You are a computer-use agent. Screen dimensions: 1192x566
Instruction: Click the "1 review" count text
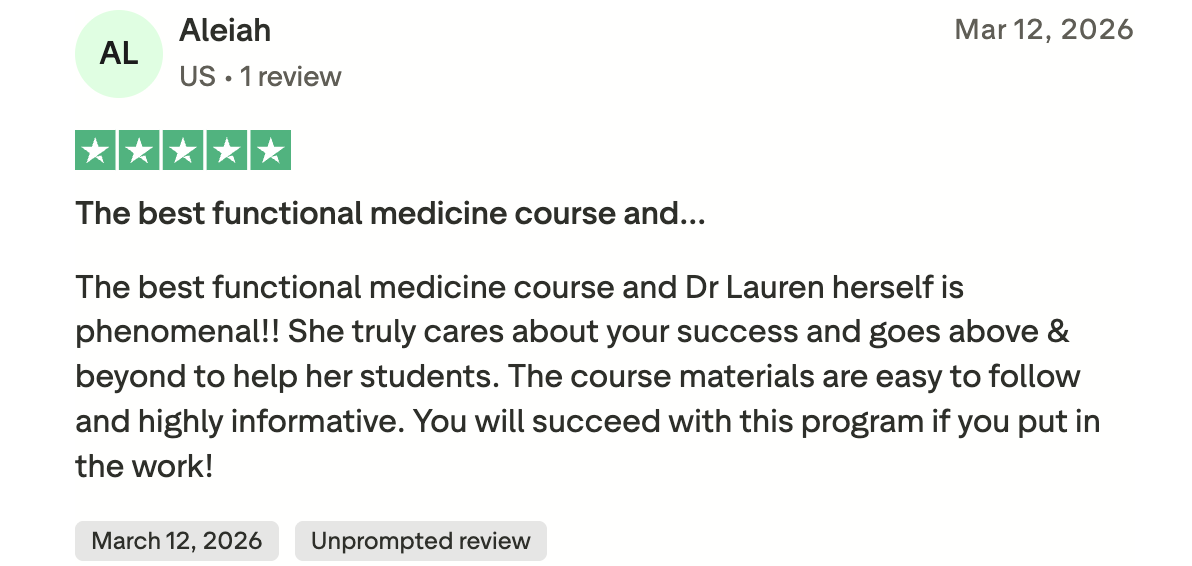[291, 77]
